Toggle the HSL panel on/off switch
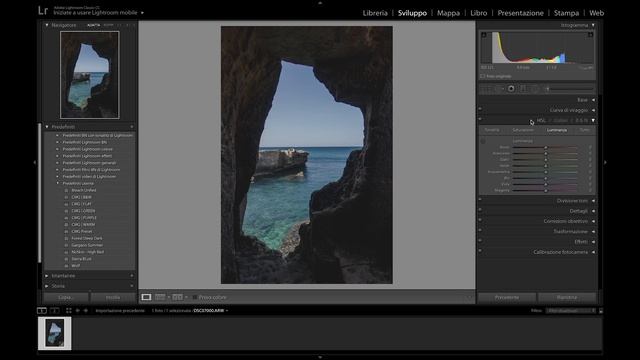Image resolution: width=640 pixels, height=360 pixels. [480, 119]
